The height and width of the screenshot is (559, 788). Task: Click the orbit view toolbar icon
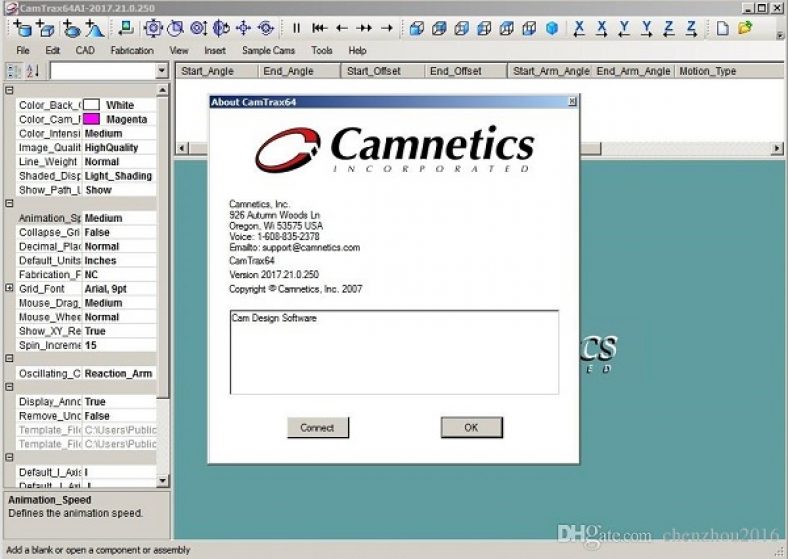[265, 28]
